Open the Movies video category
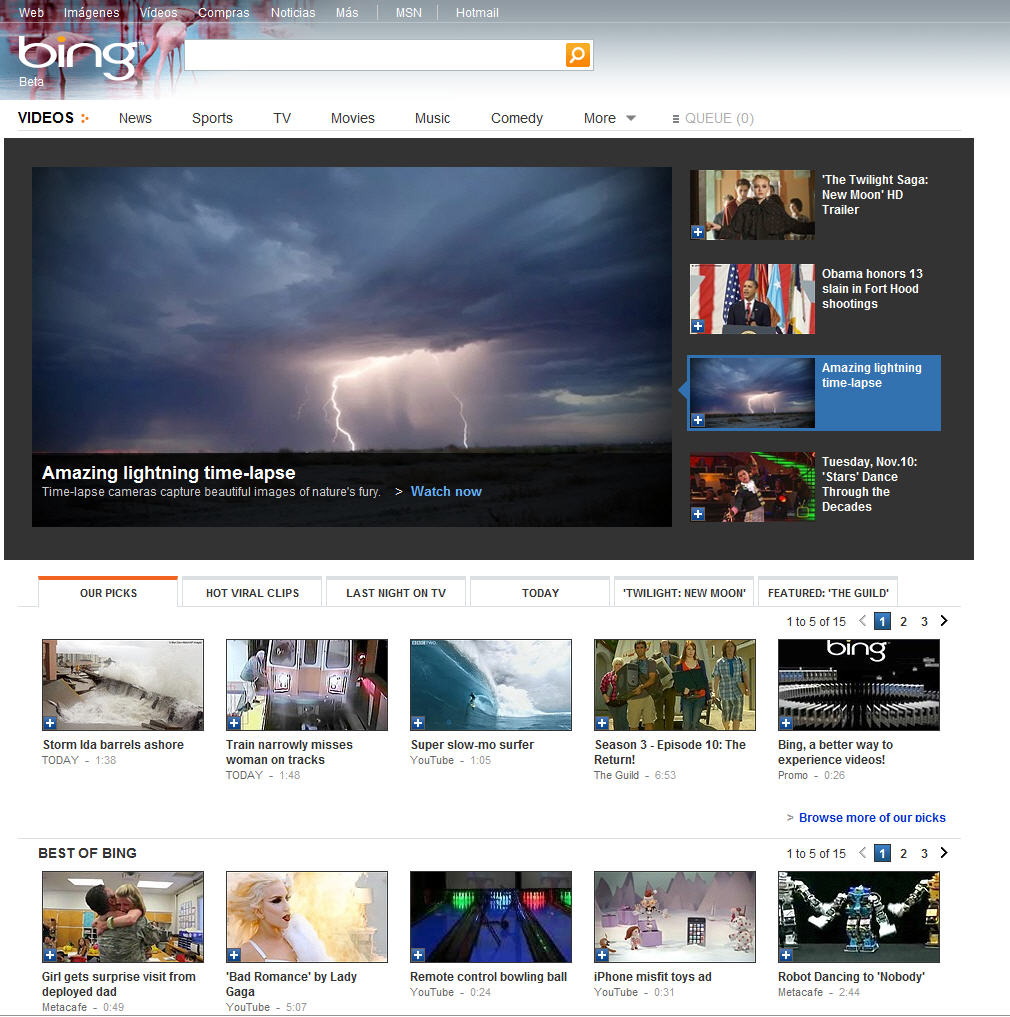1010x1017 pixels. [352, 119]
